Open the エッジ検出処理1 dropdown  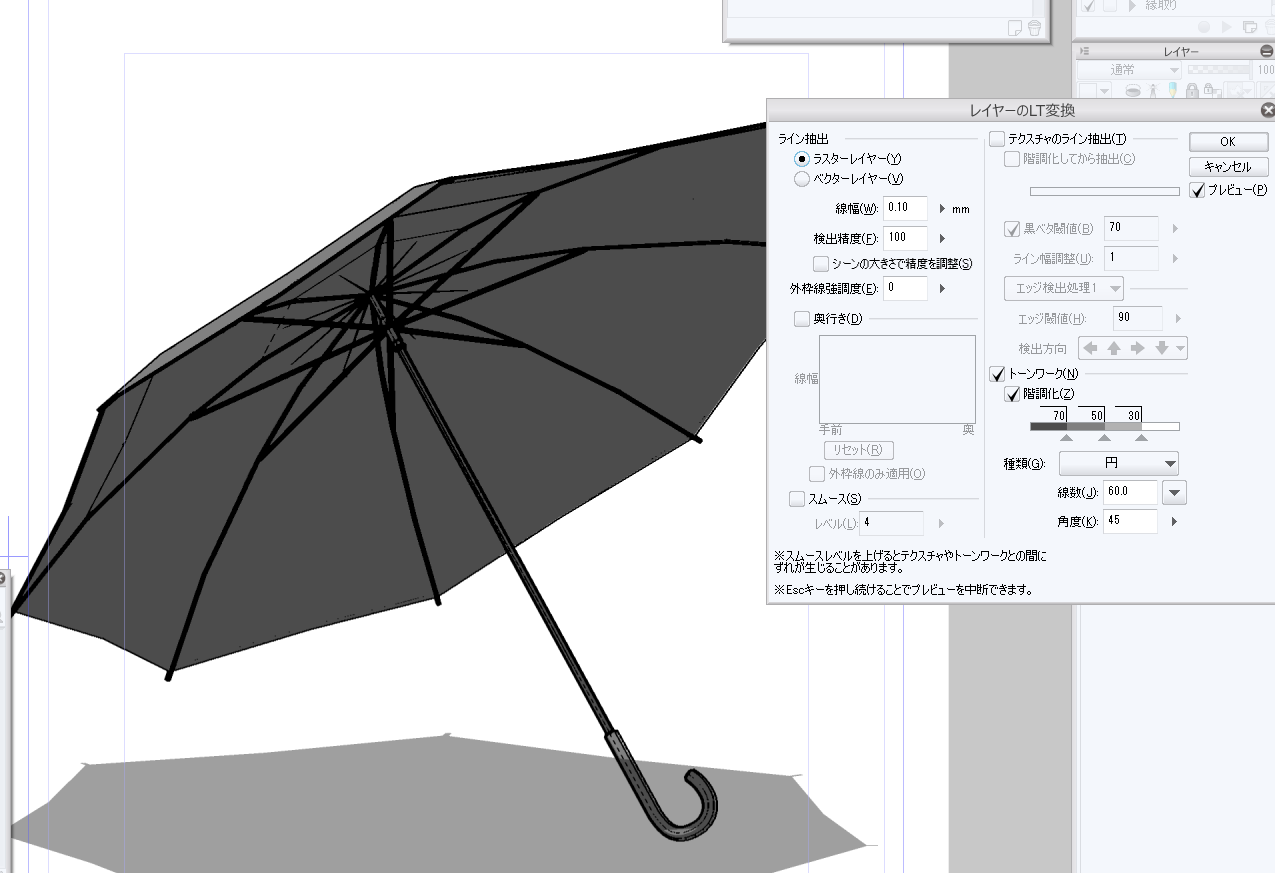tap(1064, 288)
